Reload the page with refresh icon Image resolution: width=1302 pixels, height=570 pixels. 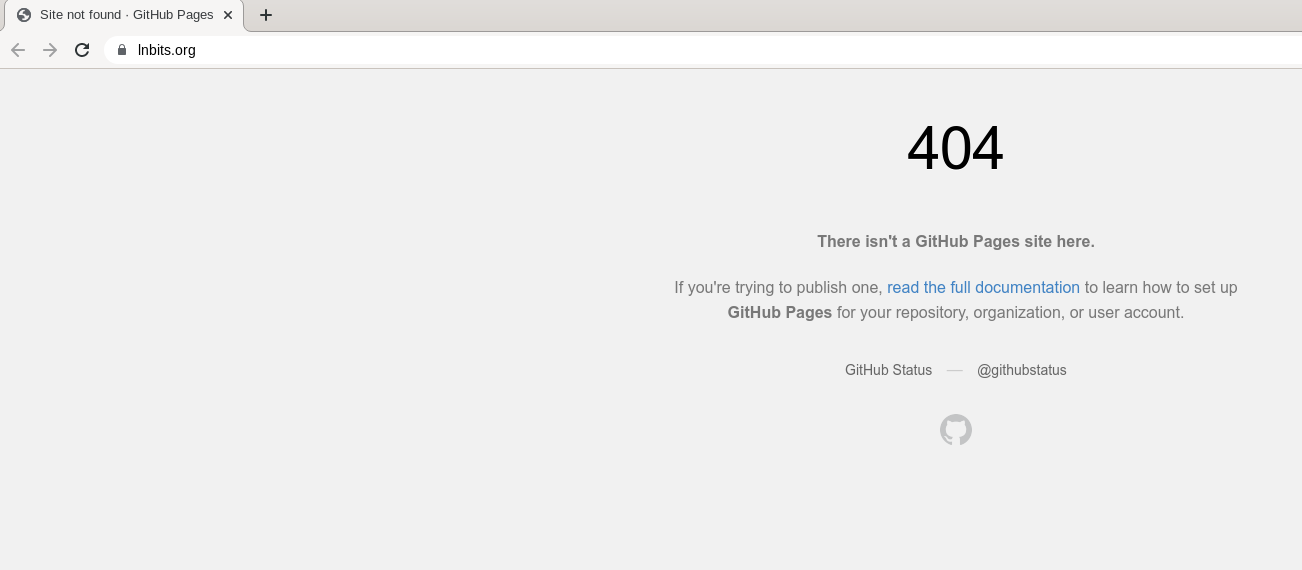[x=82, y=50]
